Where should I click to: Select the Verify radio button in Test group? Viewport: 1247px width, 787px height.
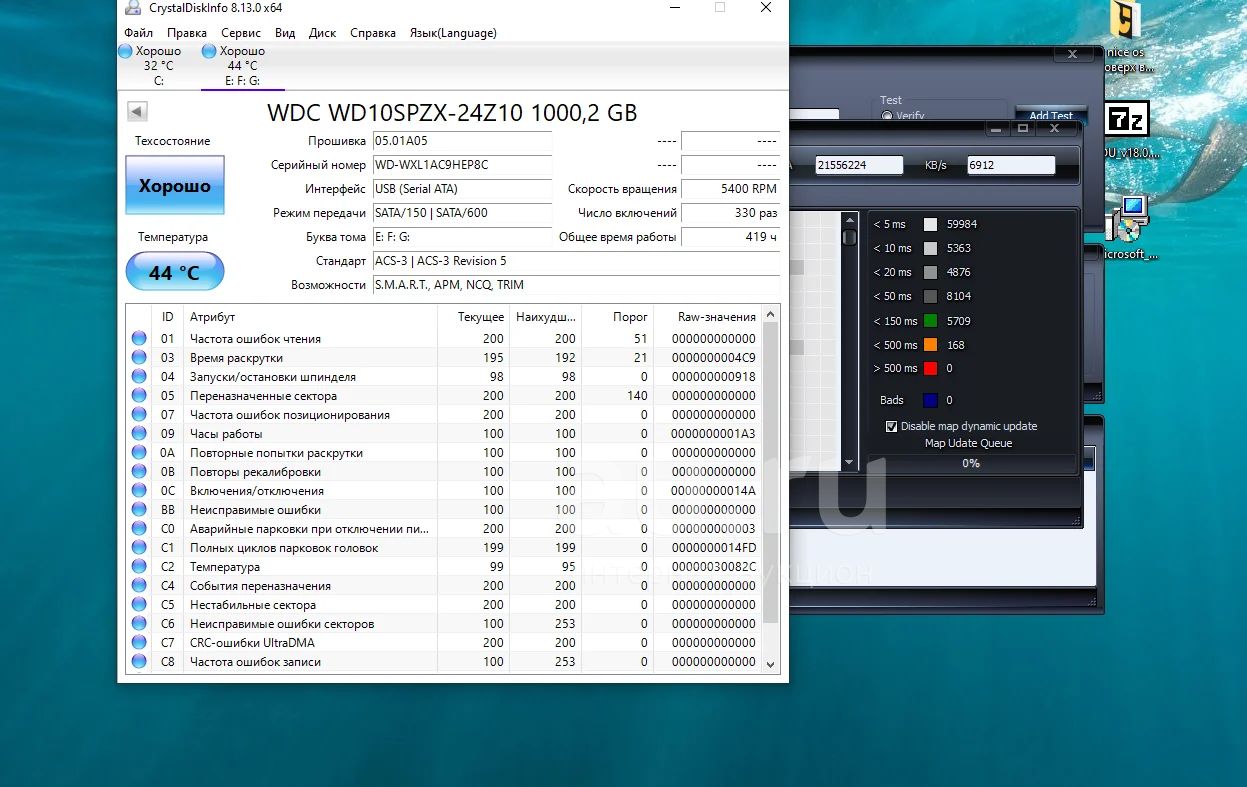(886, 116)
